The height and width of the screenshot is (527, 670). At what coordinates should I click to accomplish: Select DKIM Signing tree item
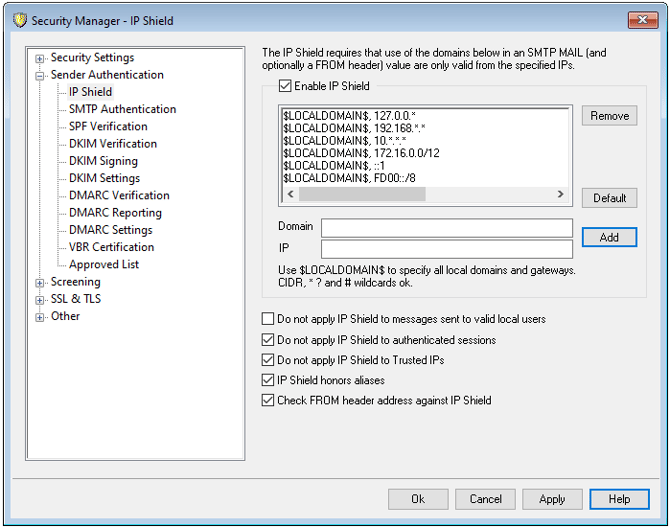pyautogui.click(x=103, y=161)
